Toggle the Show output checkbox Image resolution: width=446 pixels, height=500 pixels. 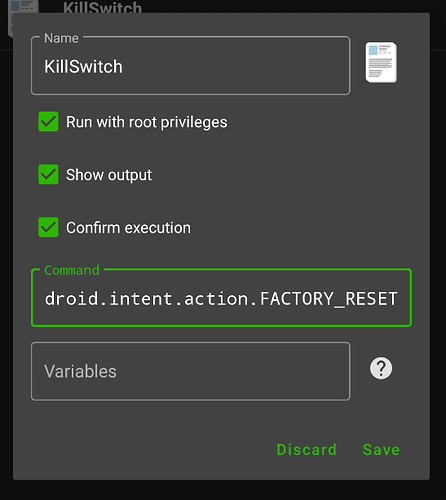(x=48, y=174)
